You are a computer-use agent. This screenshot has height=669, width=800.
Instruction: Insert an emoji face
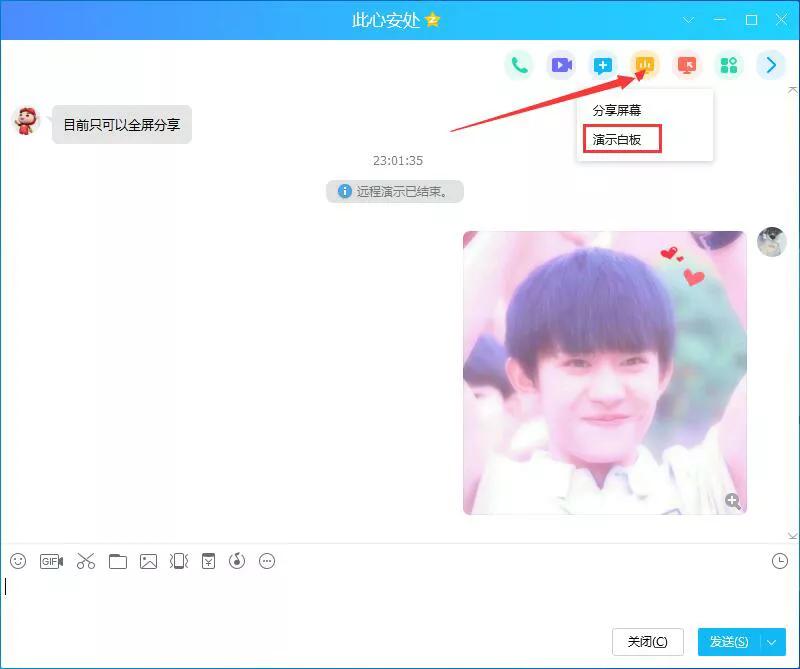16,561
